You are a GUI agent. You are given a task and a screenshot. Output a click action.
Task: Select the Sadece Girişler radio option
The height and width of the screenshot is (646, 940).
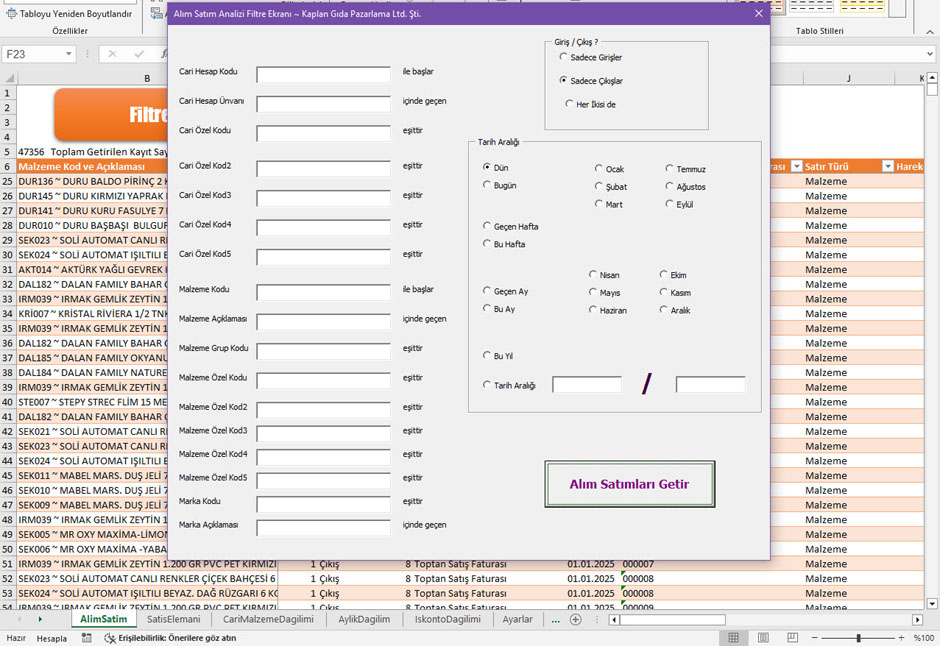(590, 58)
